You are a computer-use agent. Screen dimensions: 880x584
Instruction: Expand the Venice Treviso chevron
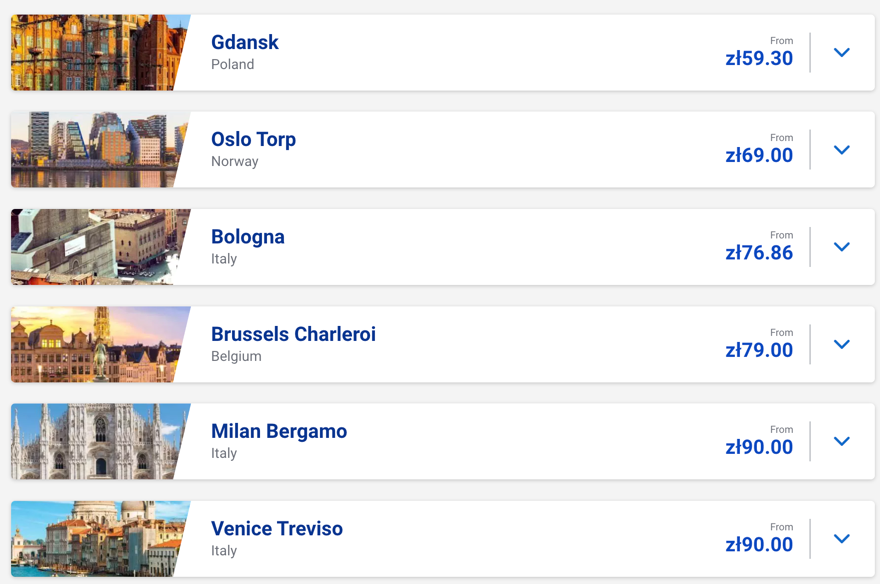[x=841, y=539]
